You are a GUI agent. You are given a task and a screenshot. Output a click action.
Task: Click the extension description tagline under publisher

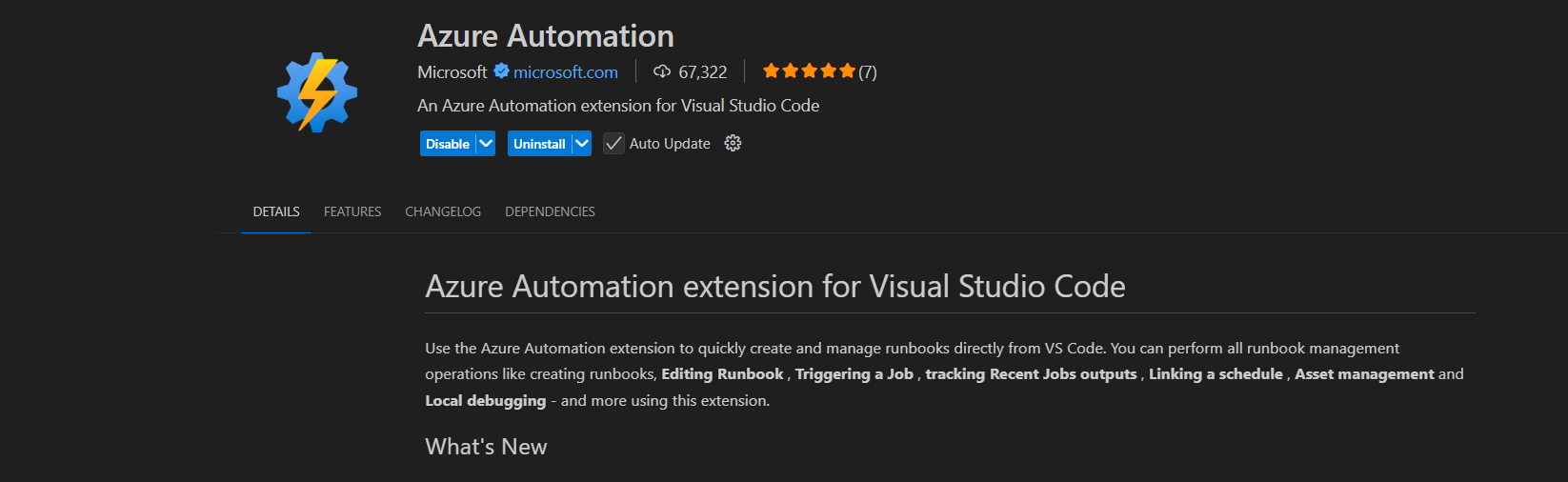click(x=618, y=106)
